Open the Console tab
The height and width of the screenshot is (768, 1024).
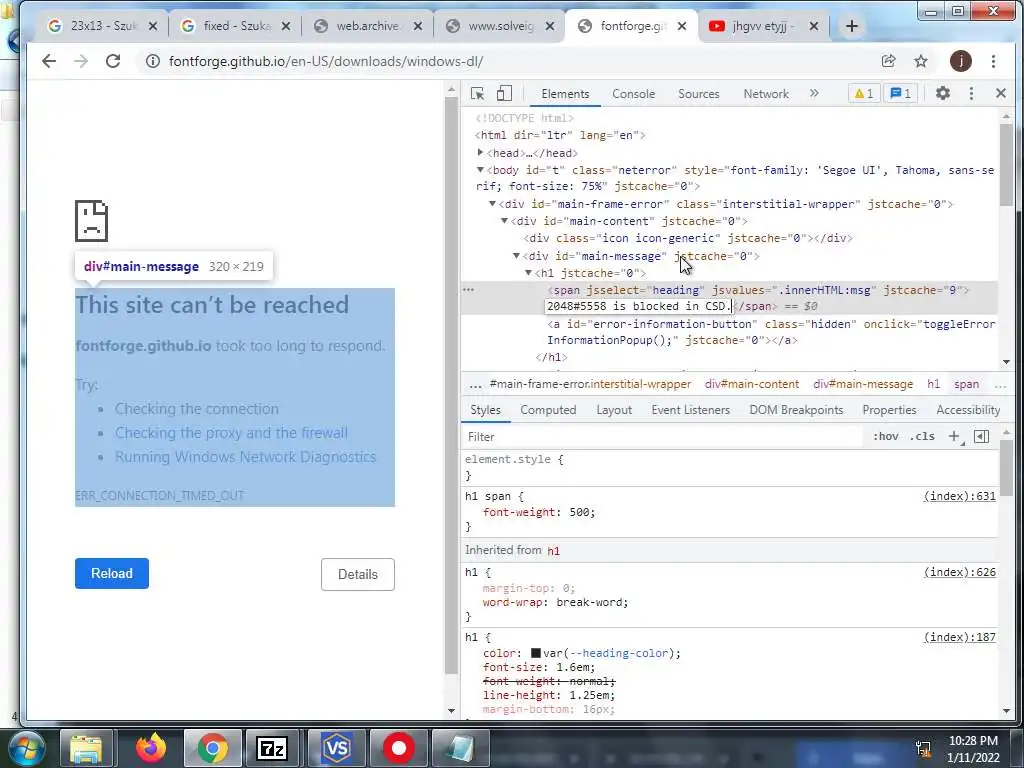pyautogui.click(x=633, y=94)
